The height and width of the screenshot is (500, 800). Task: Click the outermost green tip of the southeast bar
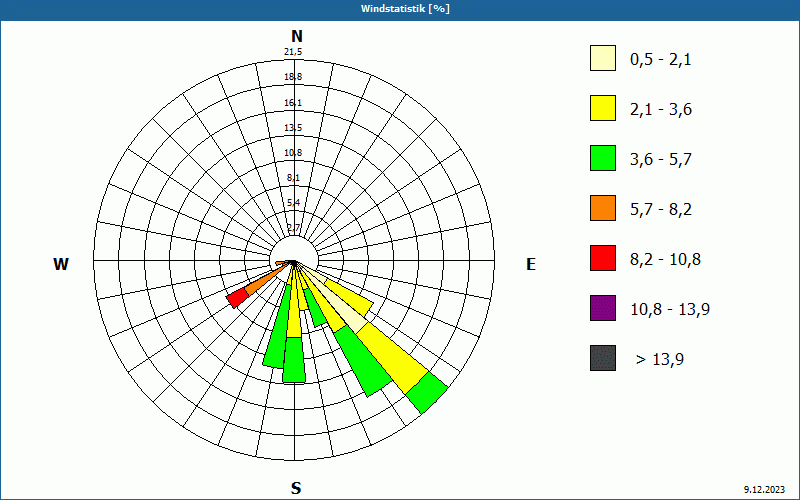click(427, 392)
